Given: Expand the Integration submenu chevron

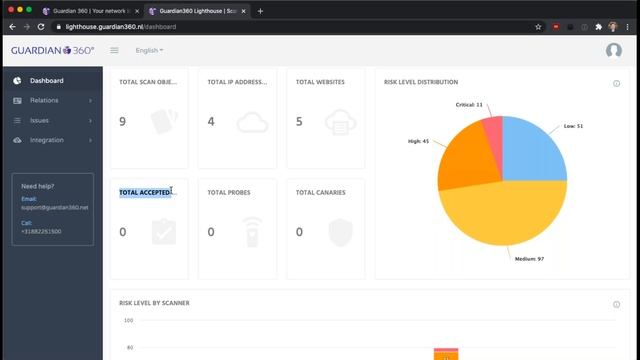Looking at the screenshot, I should pyautogui.click(x=90, y=140).
